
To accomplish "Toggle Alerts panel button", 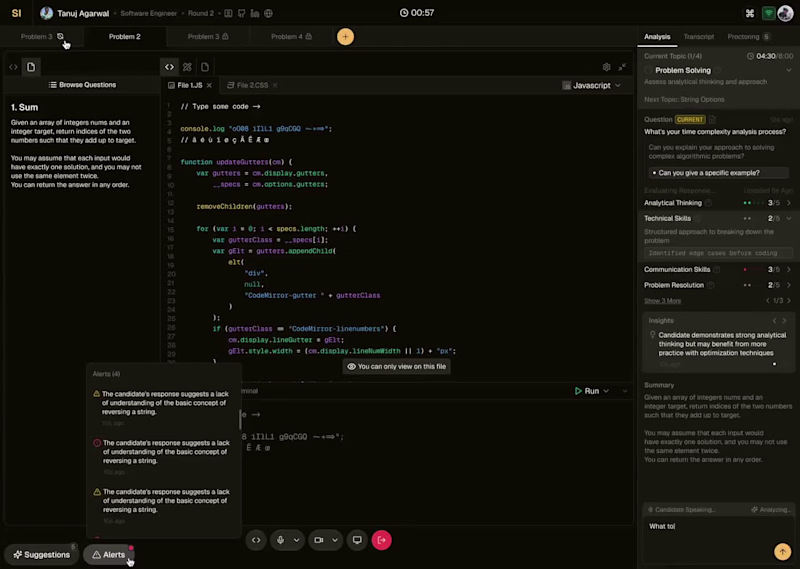I will [109, 555].
